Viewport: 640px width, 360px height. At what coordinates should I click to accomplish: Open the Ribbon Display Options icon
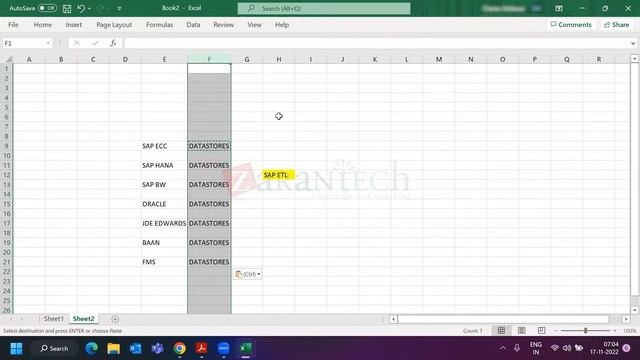point(559,8)
